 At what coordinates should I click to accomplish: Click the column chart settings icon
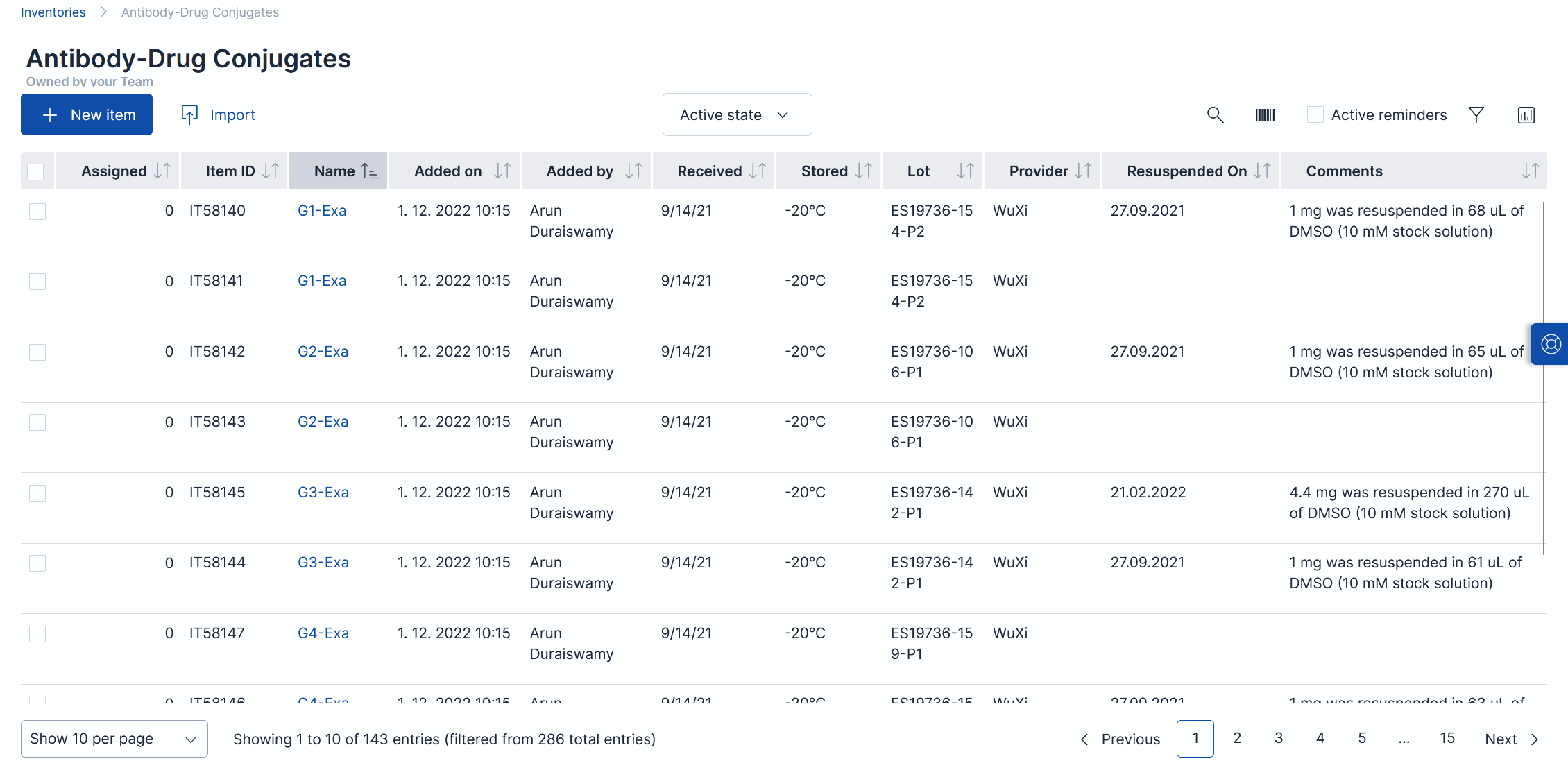click(1526, 115)
